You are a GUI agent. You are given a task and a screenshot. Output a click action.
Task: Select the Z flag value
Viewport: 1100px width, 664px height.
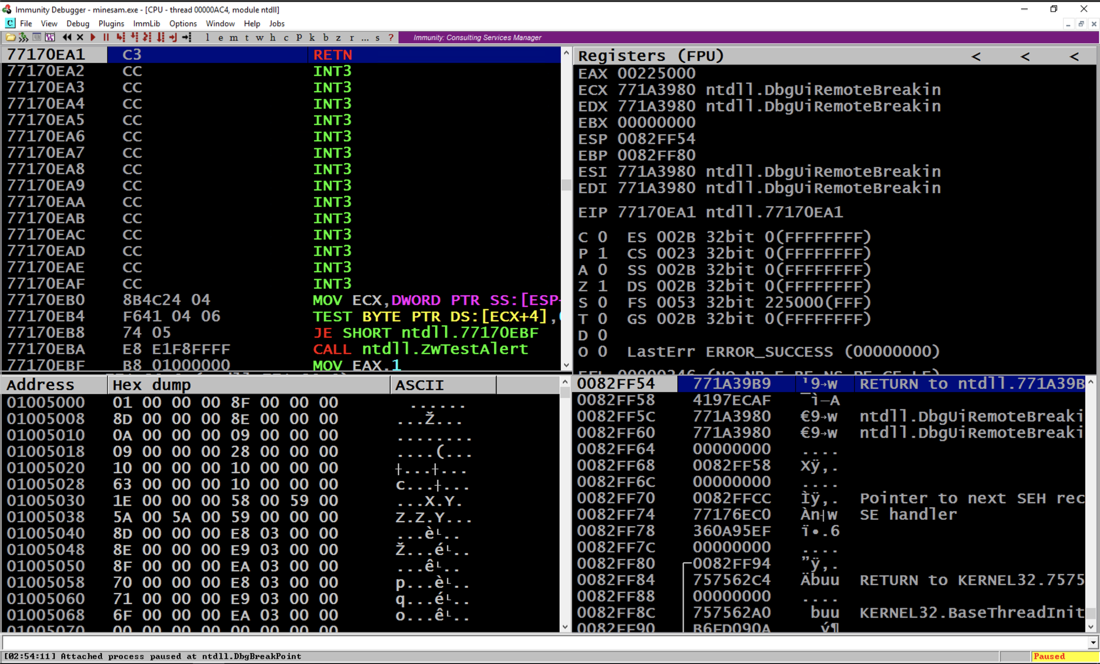click(603, 286)
